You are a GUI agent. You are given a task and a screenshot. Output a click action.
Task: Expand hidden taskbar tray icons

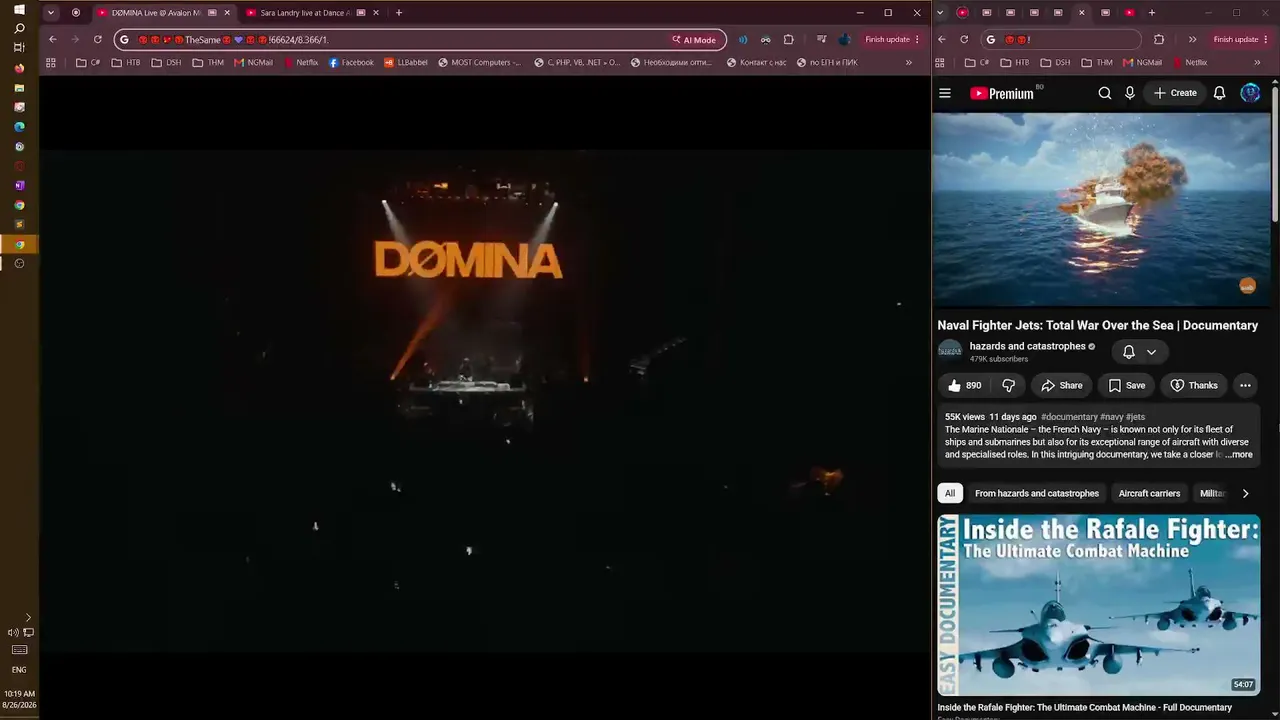coord(28,618)
